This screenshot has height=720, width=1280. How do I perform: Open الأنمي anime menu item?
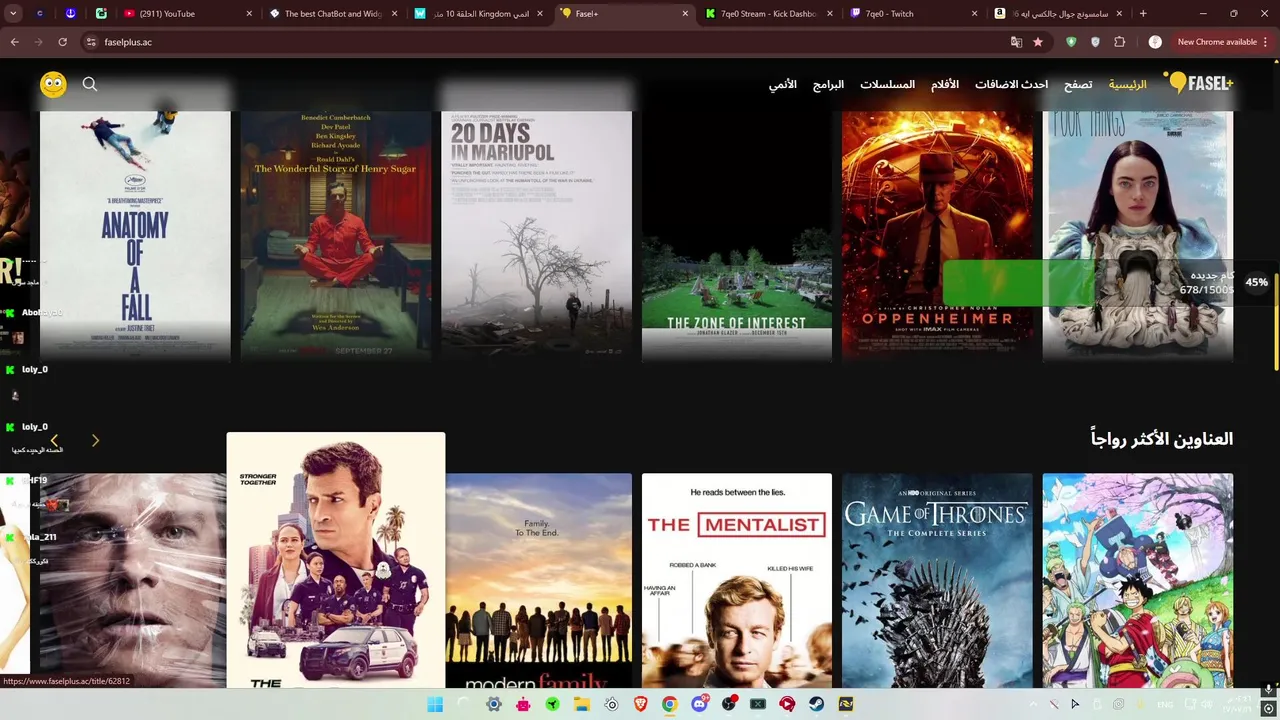[x=782, y=85]
